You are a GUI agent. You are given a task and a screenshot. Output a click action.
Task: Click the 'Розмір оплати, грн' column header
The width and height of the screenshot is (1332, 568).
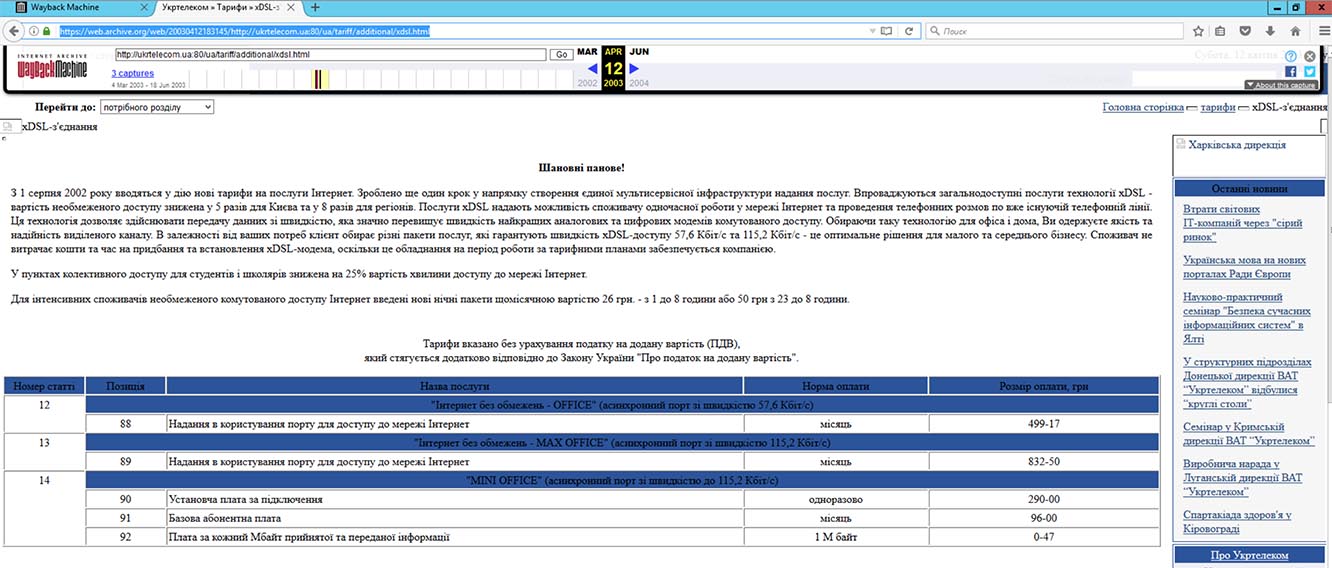[1043, 386]
